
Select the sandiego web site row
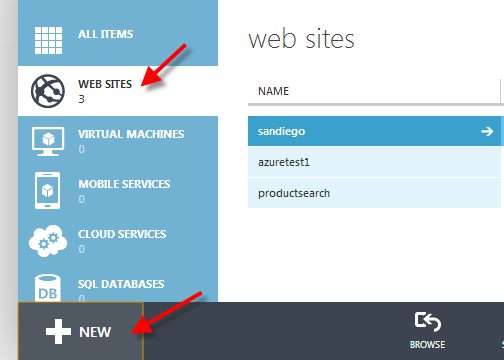click(374, 131)
